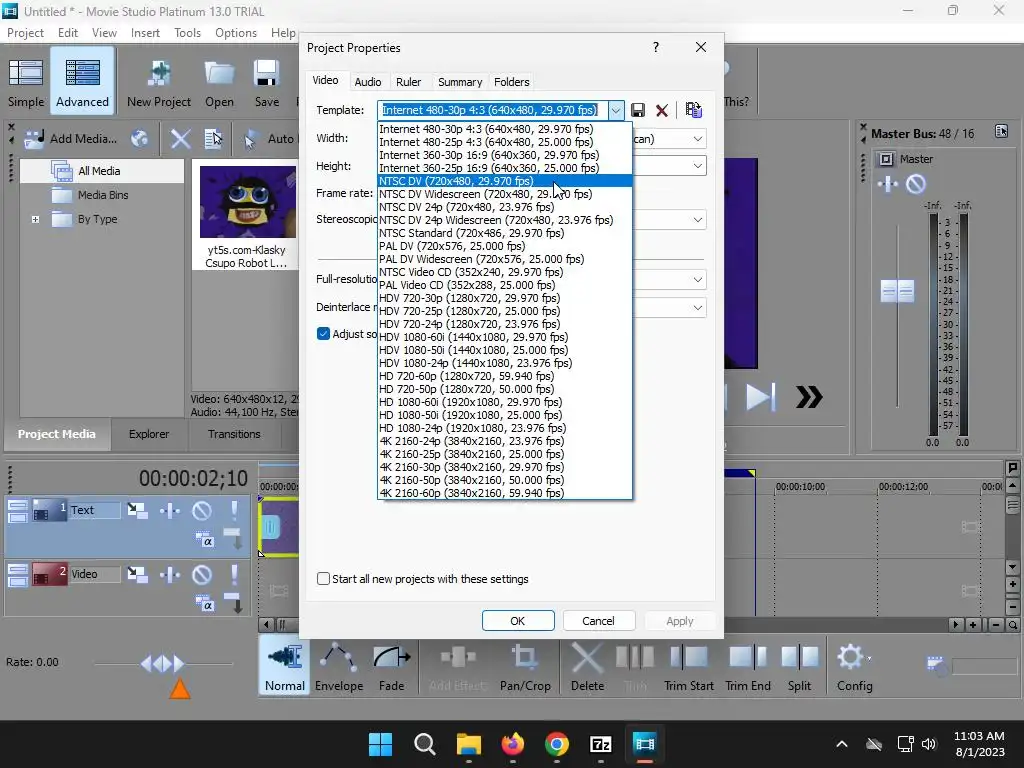Go to end playback button
1024x768 pixels.
pos(761,397)
